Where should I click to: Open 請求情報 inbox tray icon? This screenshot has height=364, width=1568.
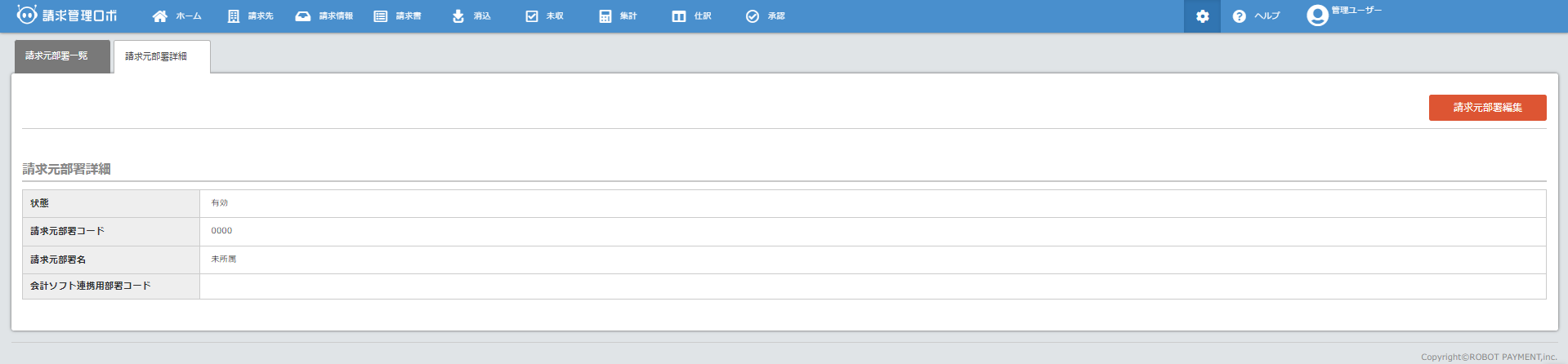click(x=303, y=16)
